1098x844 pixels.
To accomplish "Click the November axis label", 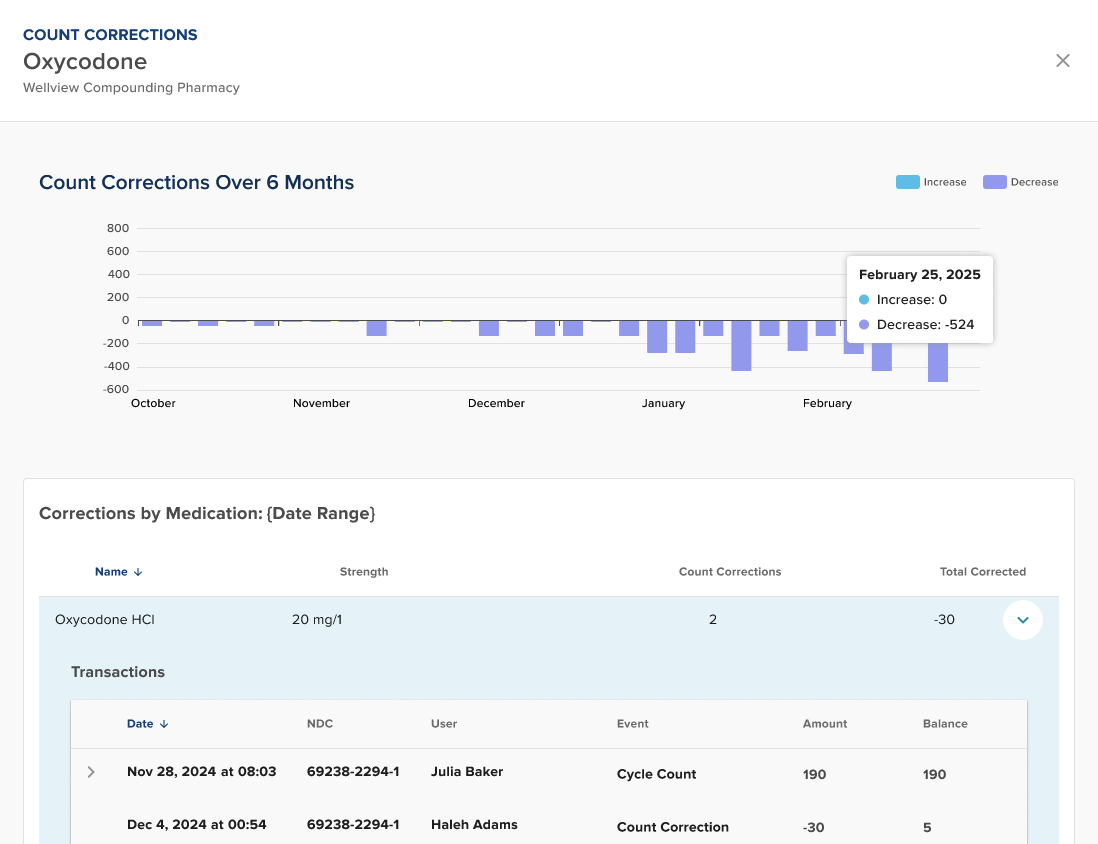I will point(321,403).
